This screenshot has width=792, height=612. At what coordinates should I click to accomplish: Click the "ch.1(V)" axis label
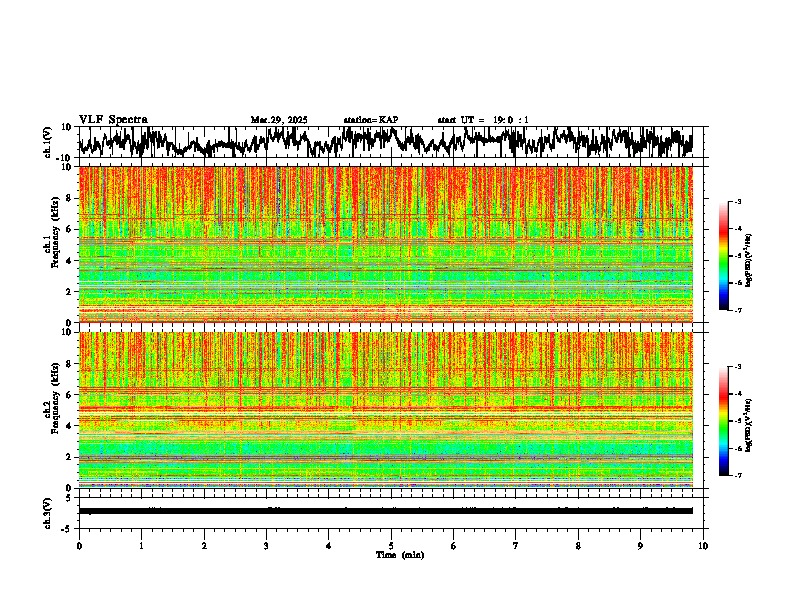click(48, 142)
